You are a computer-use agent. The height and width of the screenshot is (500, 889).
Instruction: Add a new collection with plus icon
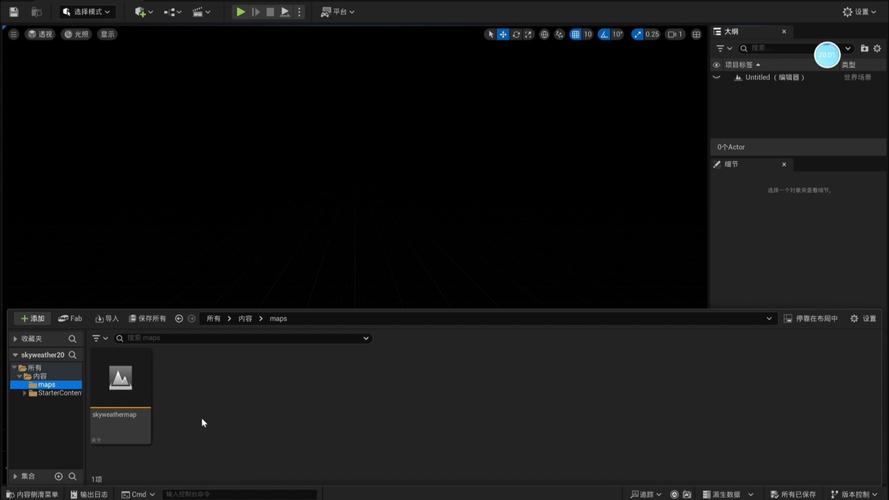[58, 476]
